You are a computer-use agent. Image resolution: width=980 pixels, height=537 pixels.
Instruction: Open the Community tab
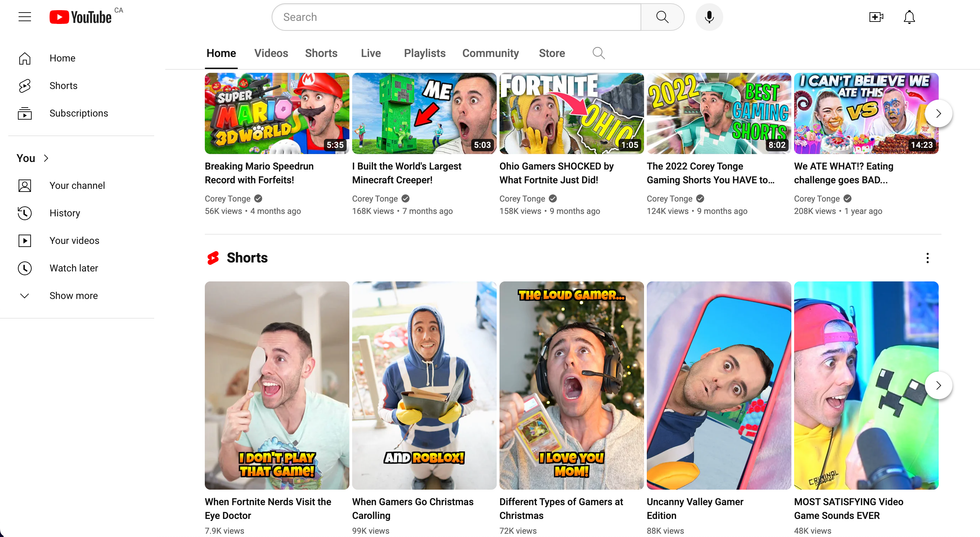click(x=491, y=53)
